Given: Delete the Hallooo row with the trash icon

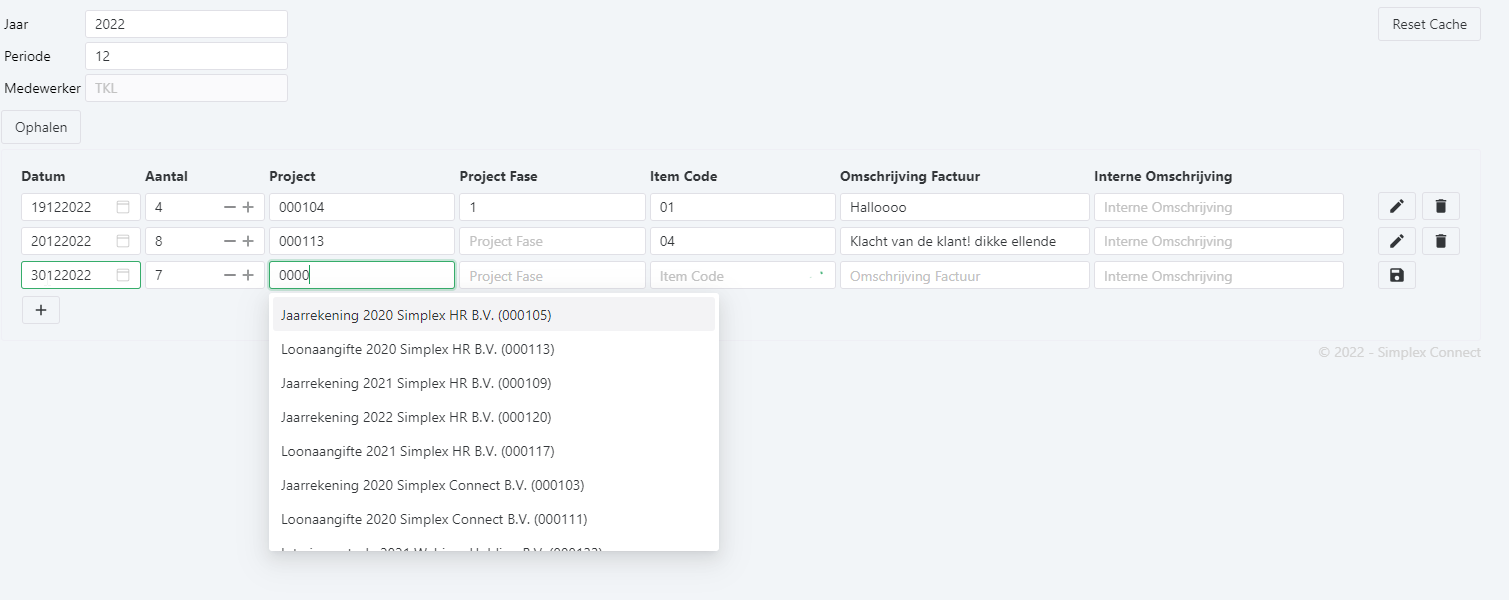Looking at the screenshot, I should 1440,207.
